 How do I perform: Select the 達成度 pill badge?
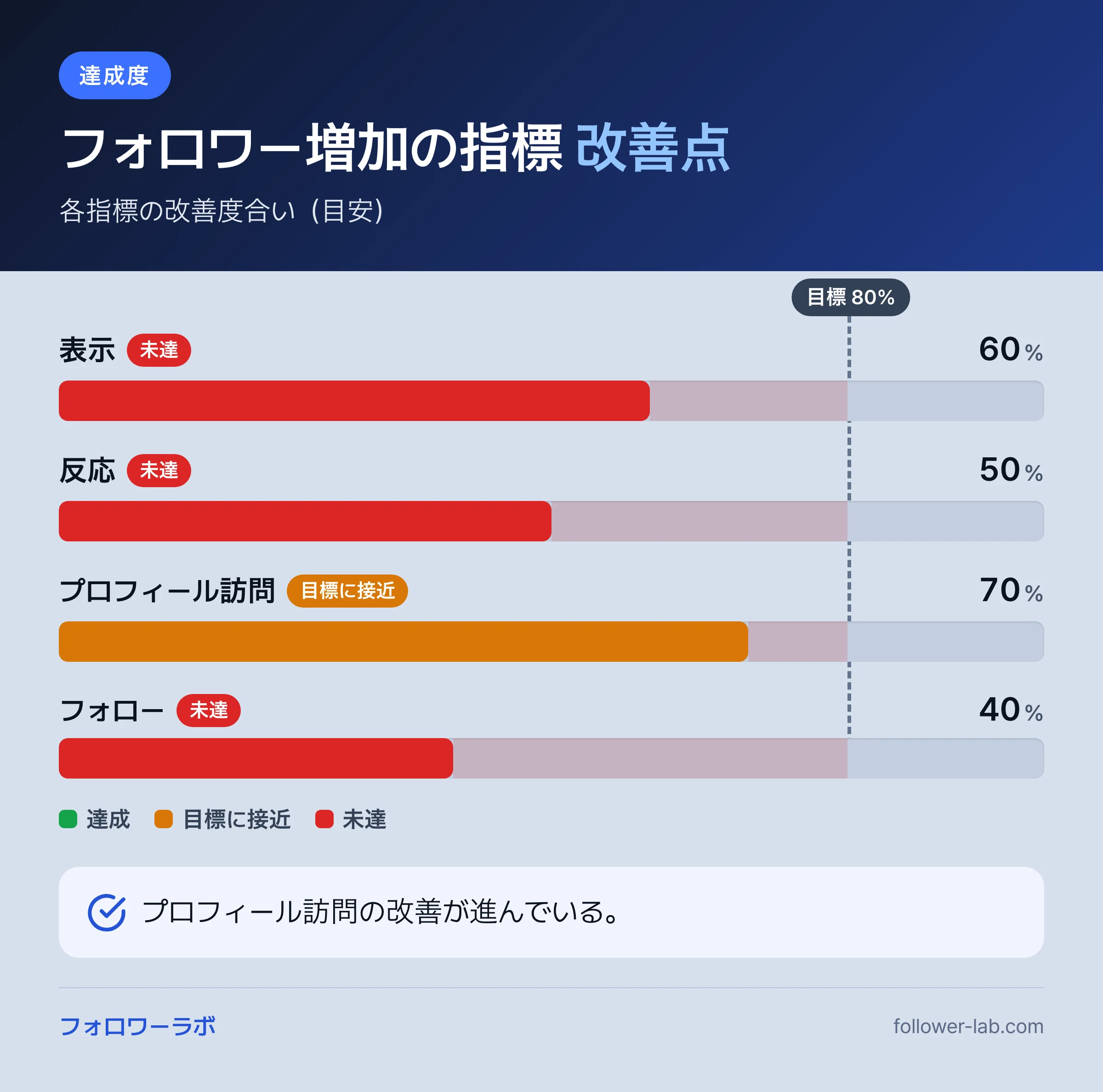point(115,75)
